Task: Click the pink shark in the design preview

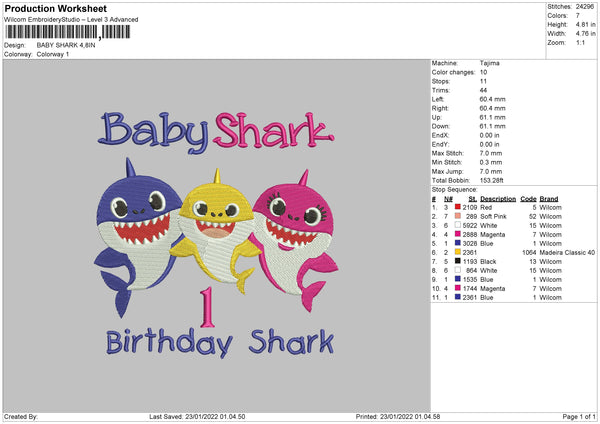Action: (x=295, y=237)
